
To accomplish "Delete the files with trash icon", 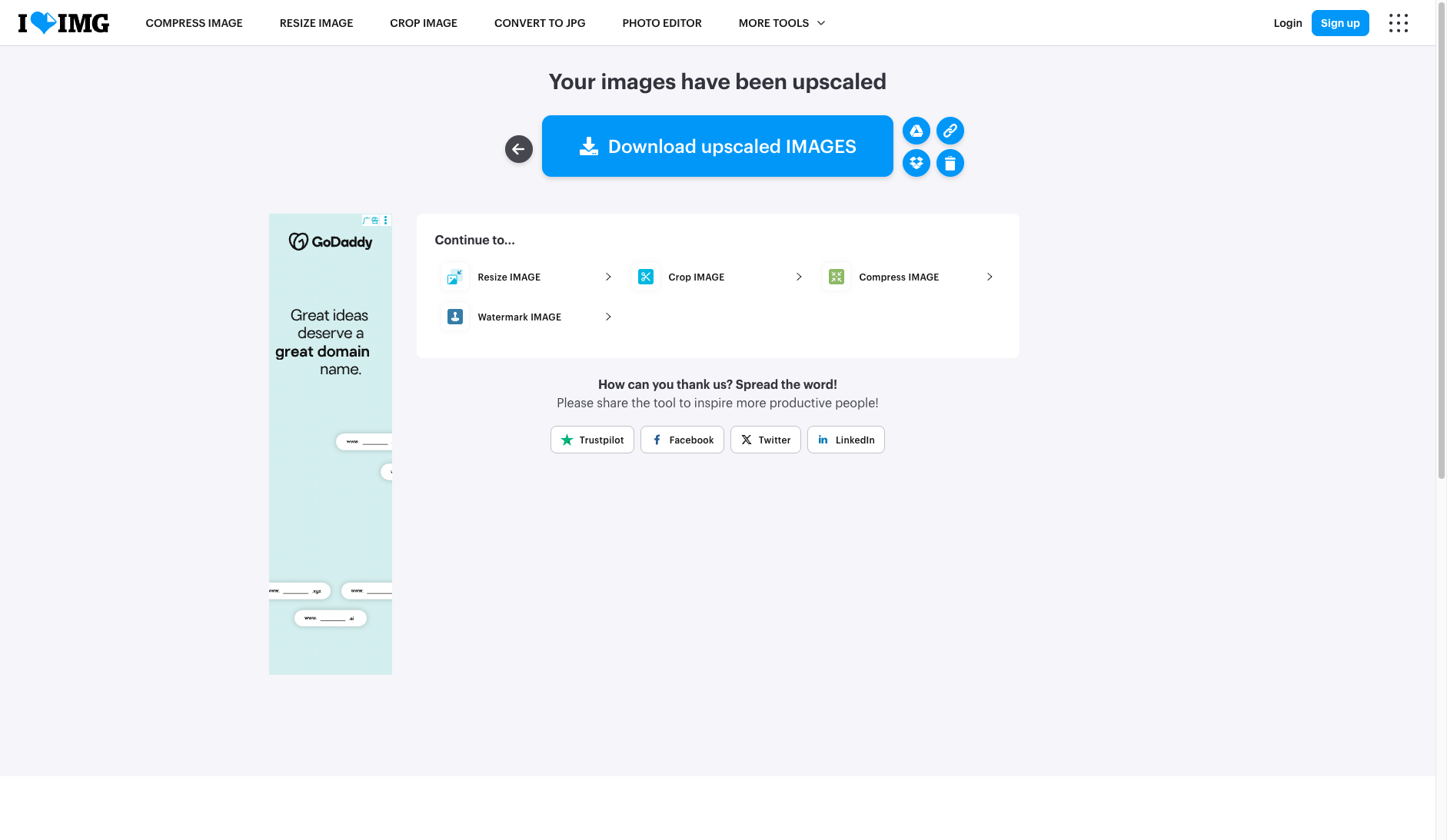I will [x=950, y=163].
